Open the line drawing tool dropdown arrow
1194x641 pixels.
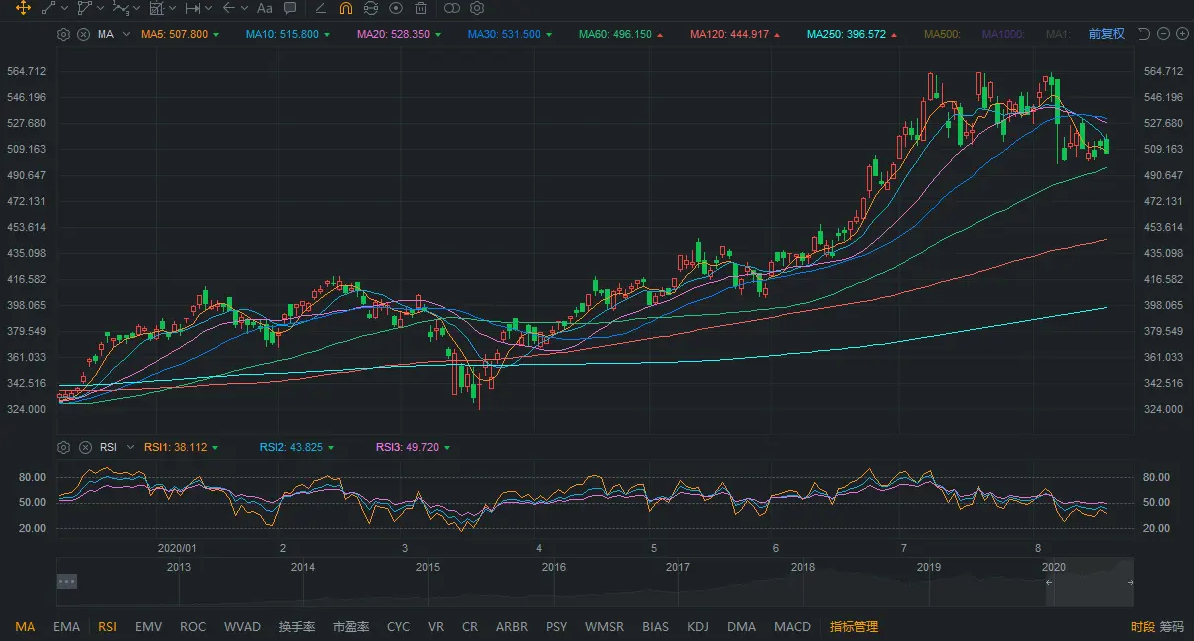tap(65, 9)
